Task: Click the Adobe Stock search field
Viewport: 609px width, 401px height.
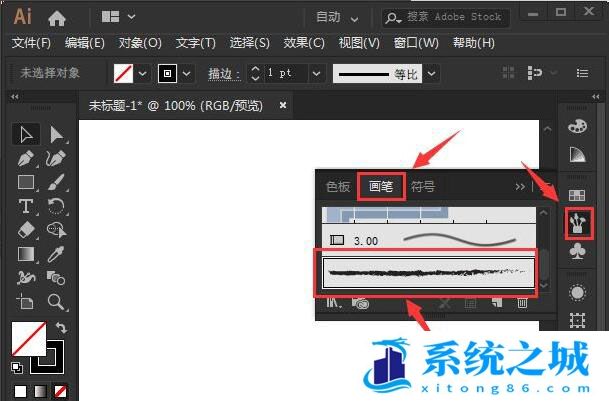Action: [x=446, y=17]
